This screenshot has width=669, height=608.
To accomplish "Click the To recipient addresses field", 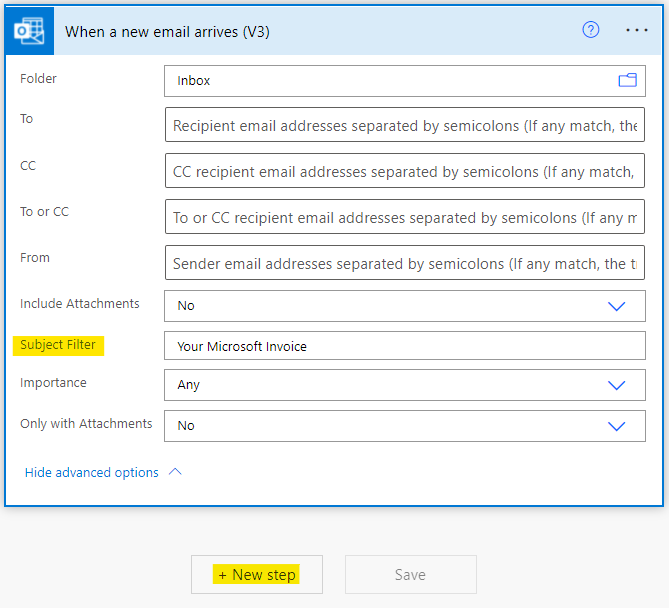I will [x=404, y=126].
